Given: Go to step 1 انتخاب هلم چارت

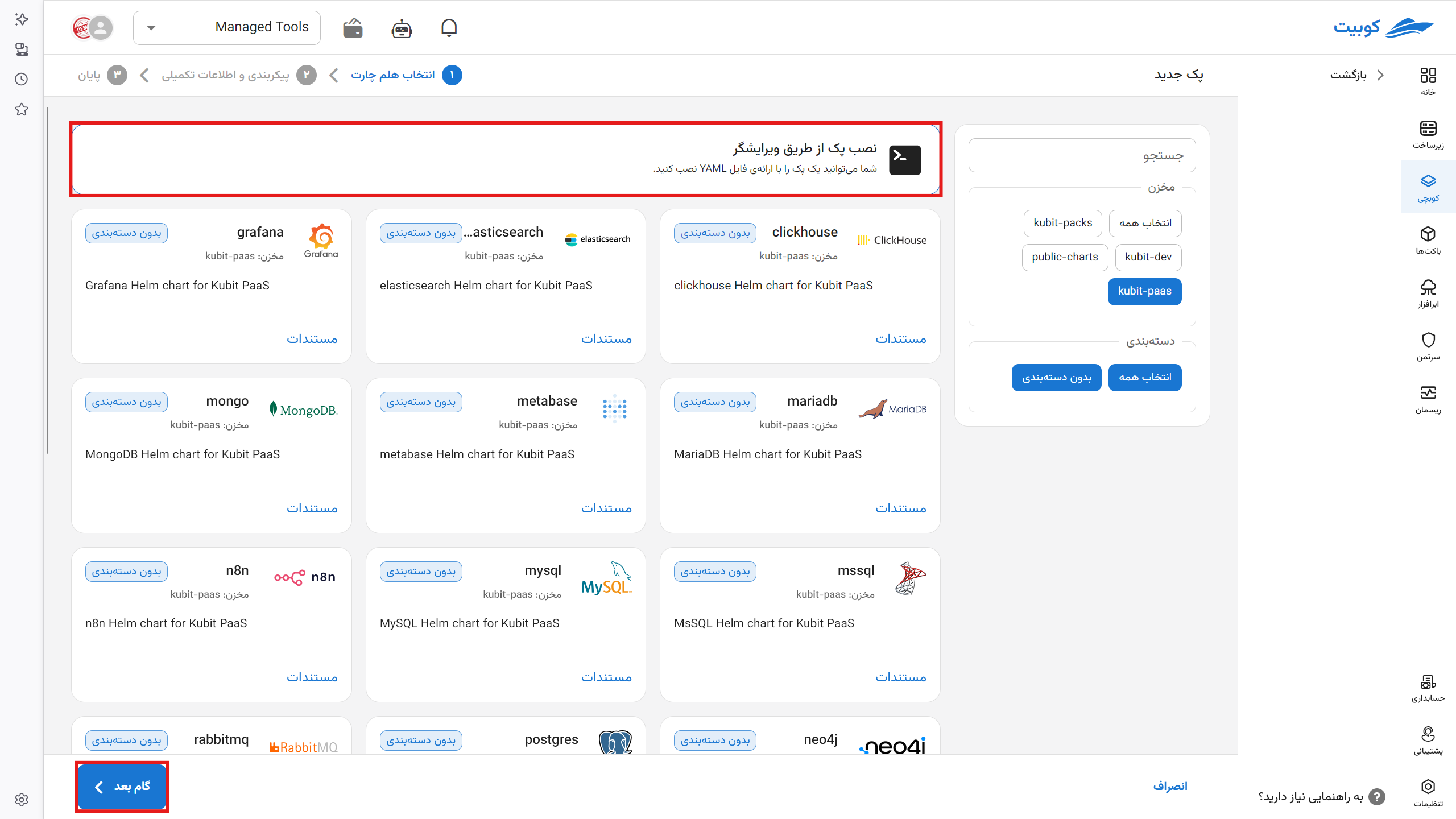Looking at the screenshot, I should click(406, 75).
